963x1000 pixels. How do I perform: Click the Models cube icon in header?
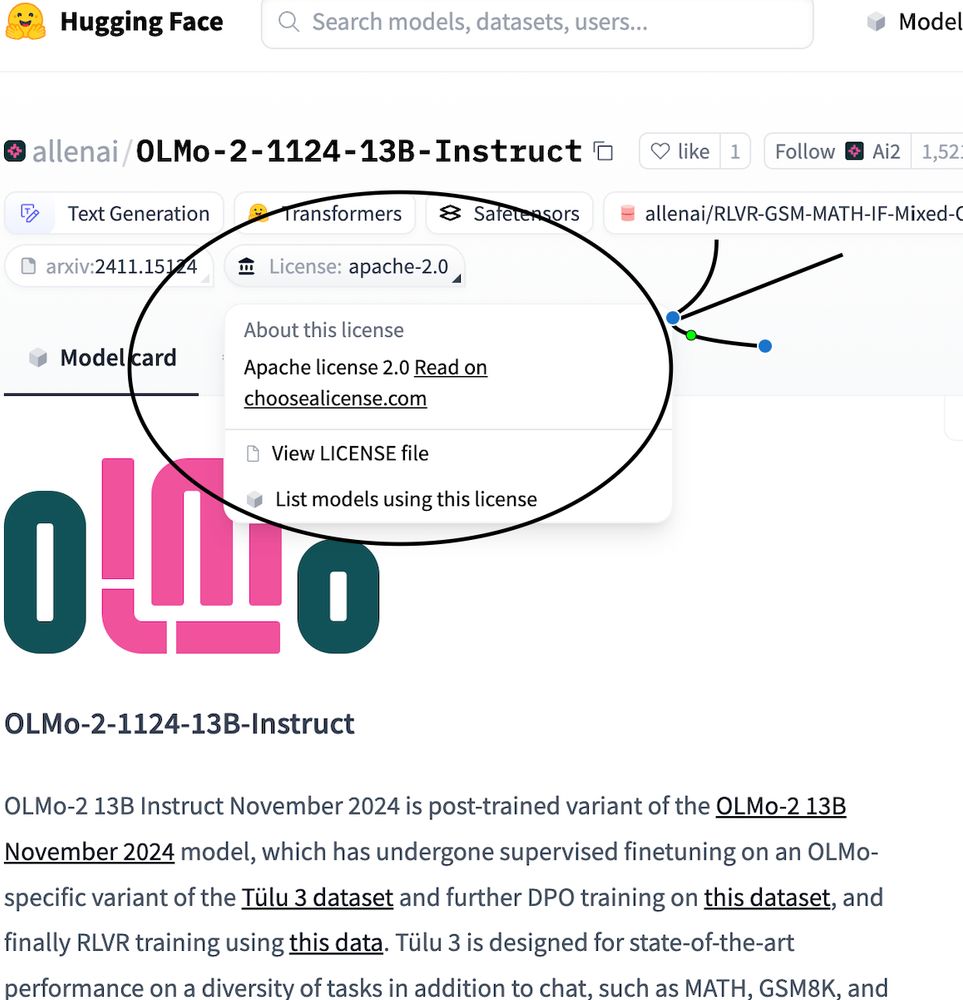point(876,22)
